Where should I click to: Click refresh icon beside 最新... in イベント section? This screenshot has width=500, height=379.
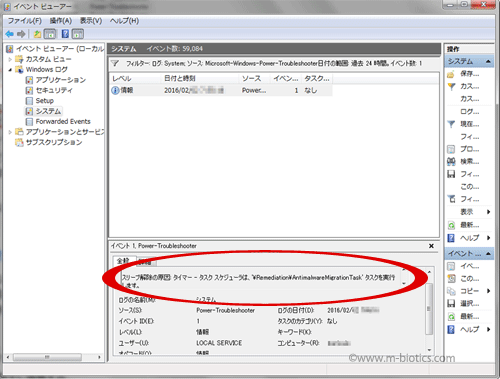(451, 317)
